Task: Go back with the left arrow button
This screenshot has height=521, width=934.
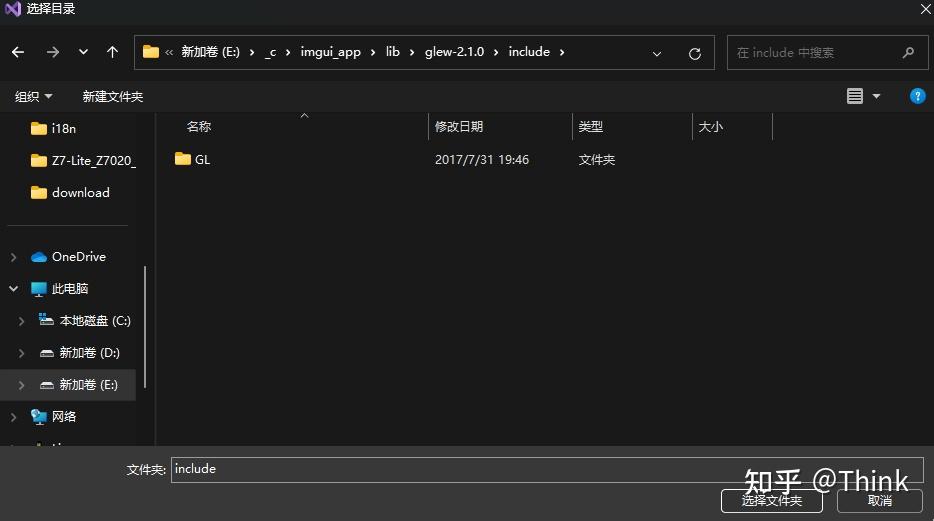Action: point(18,52)
